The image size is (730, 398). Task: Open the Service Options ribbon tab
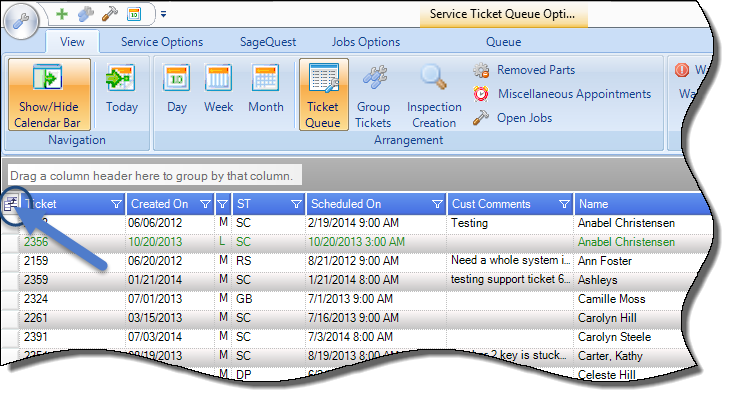pyautogui.click(x=162, y=42)
